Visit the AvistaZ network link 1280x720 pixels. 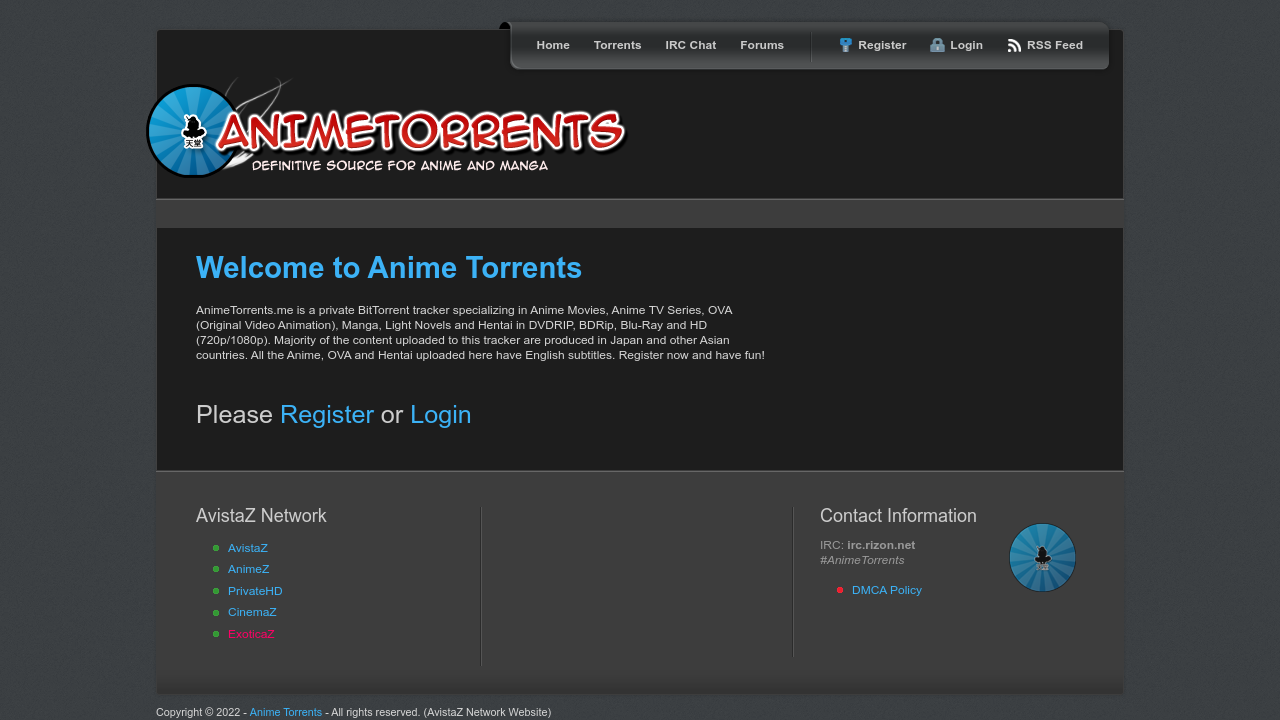248,548
